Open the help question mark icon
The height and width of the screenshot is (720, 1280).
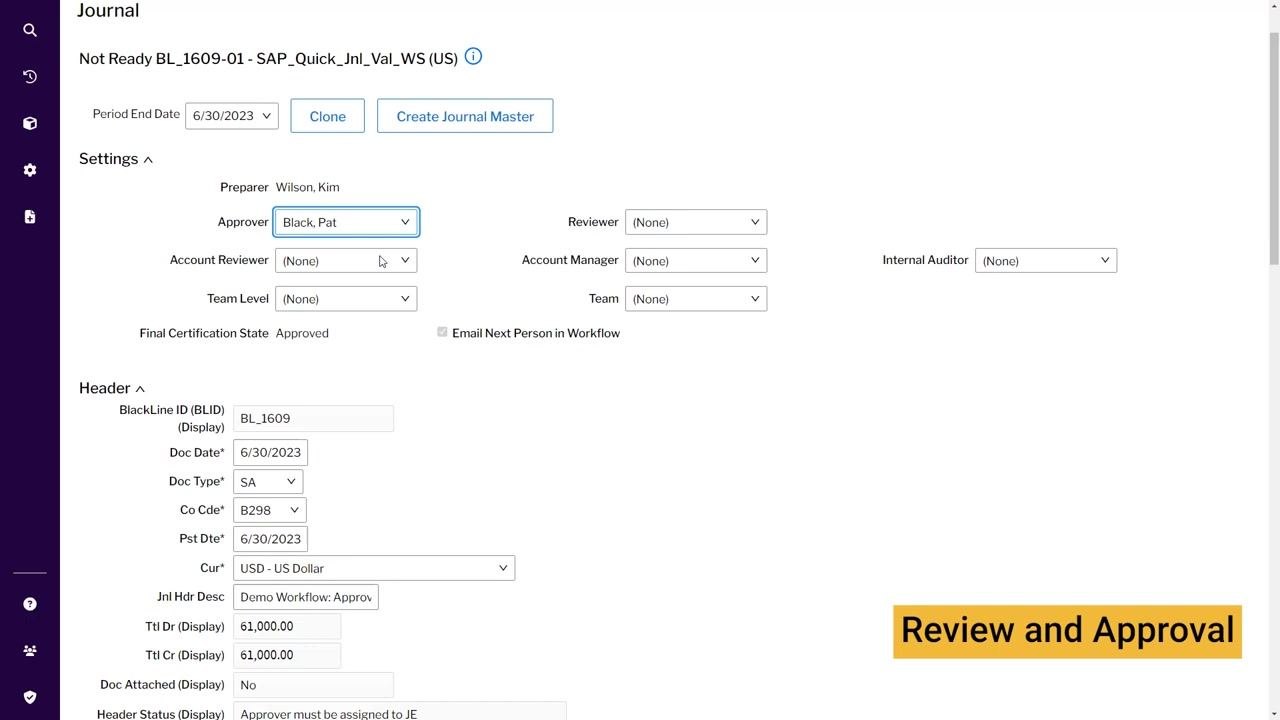(x=30, y=604)
